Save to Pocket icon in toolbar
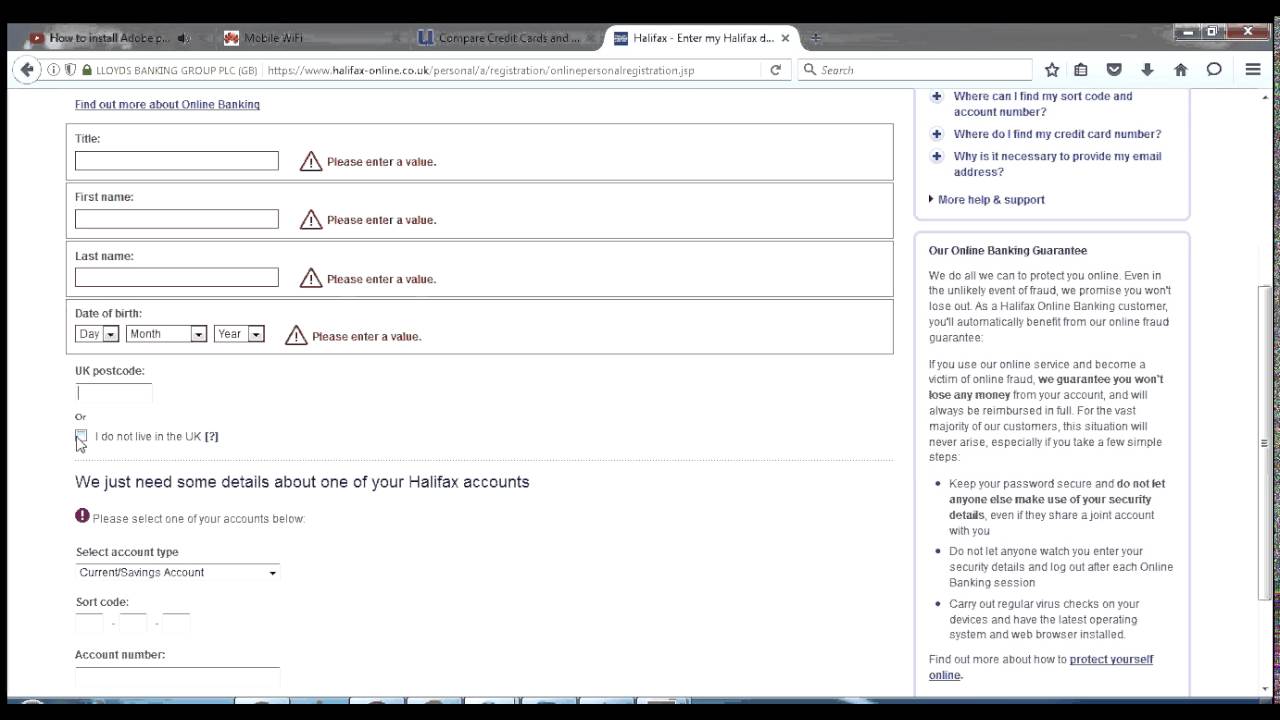Viewport: 1280px width, 720px height. coord(1114,70)
